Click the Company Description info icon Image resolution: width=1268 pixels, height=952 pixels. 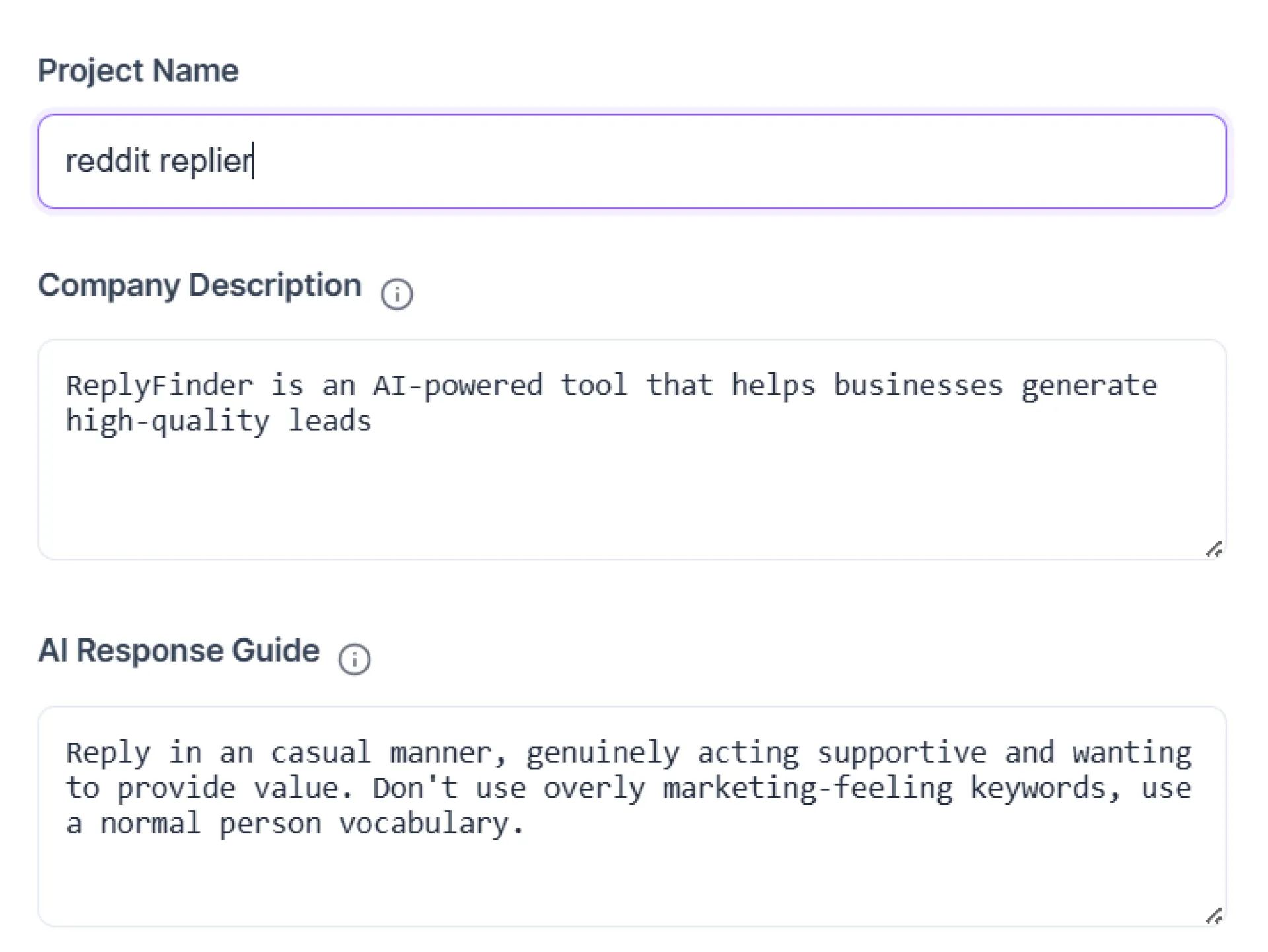(397, 294)
